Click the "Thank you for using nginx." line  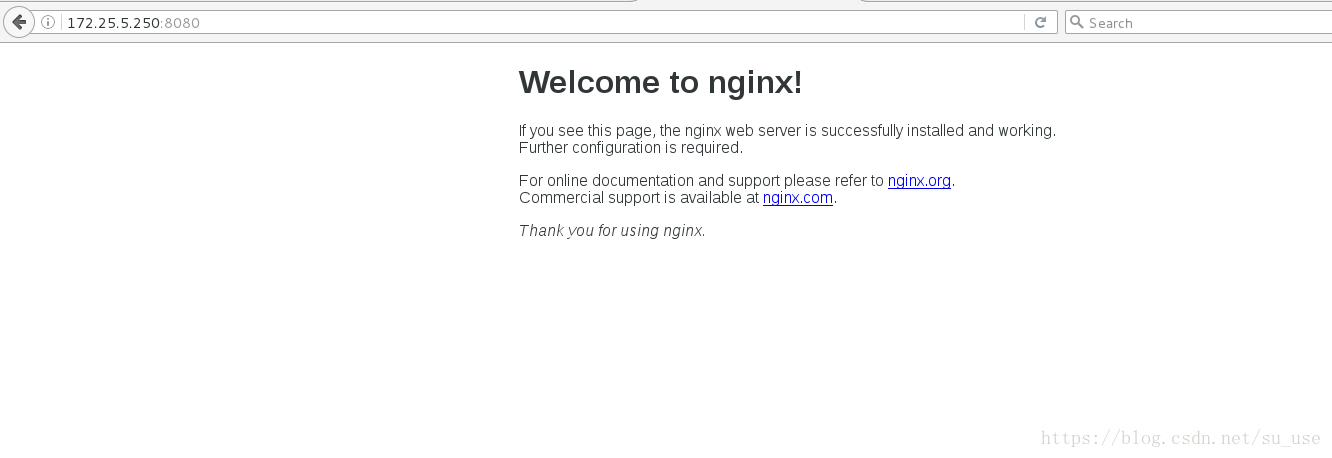click(x=612, y=231)
